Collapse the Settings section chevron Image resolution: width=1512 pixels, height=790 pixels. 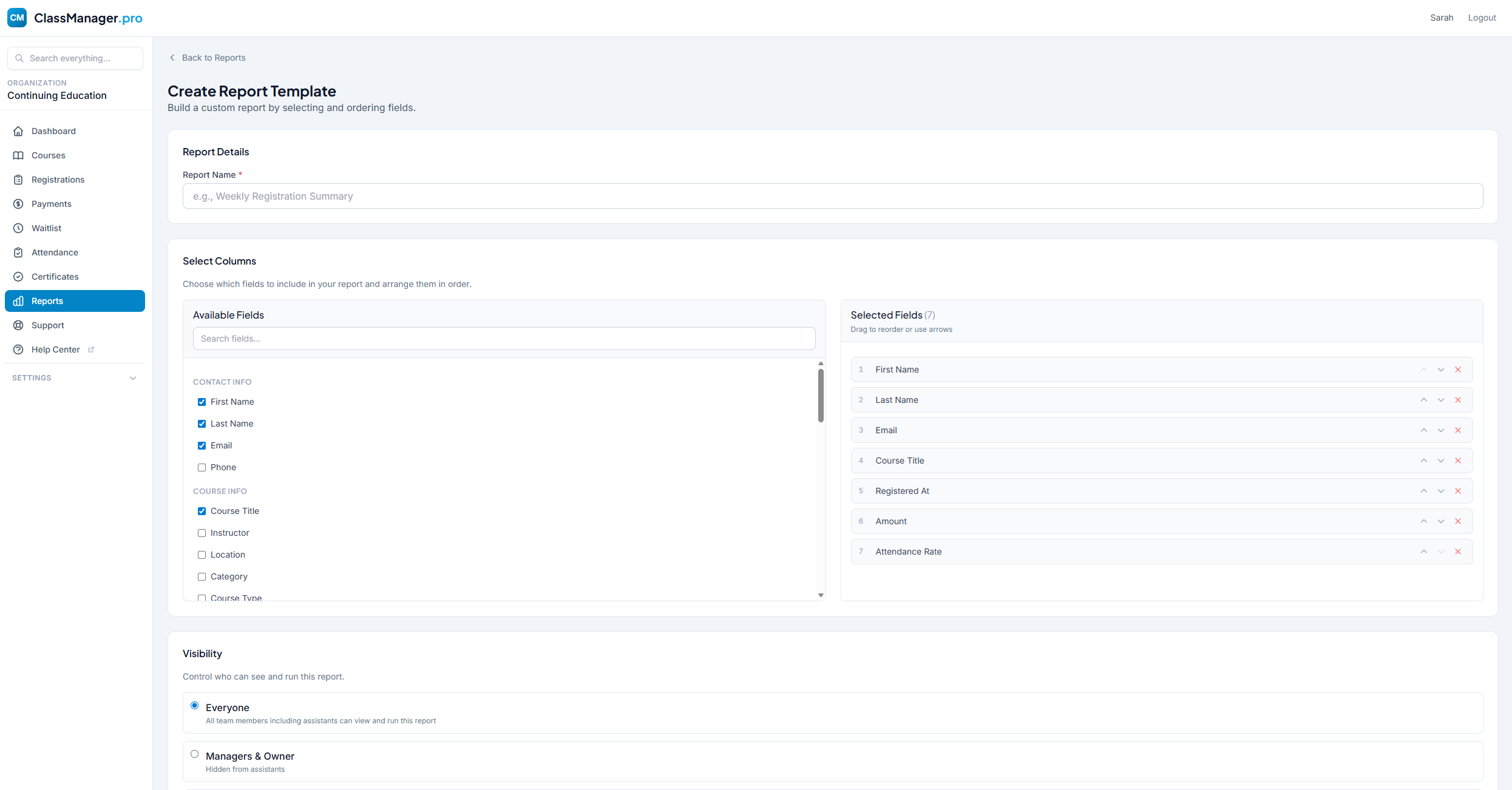pyautogui.click(x=133, y=377)
